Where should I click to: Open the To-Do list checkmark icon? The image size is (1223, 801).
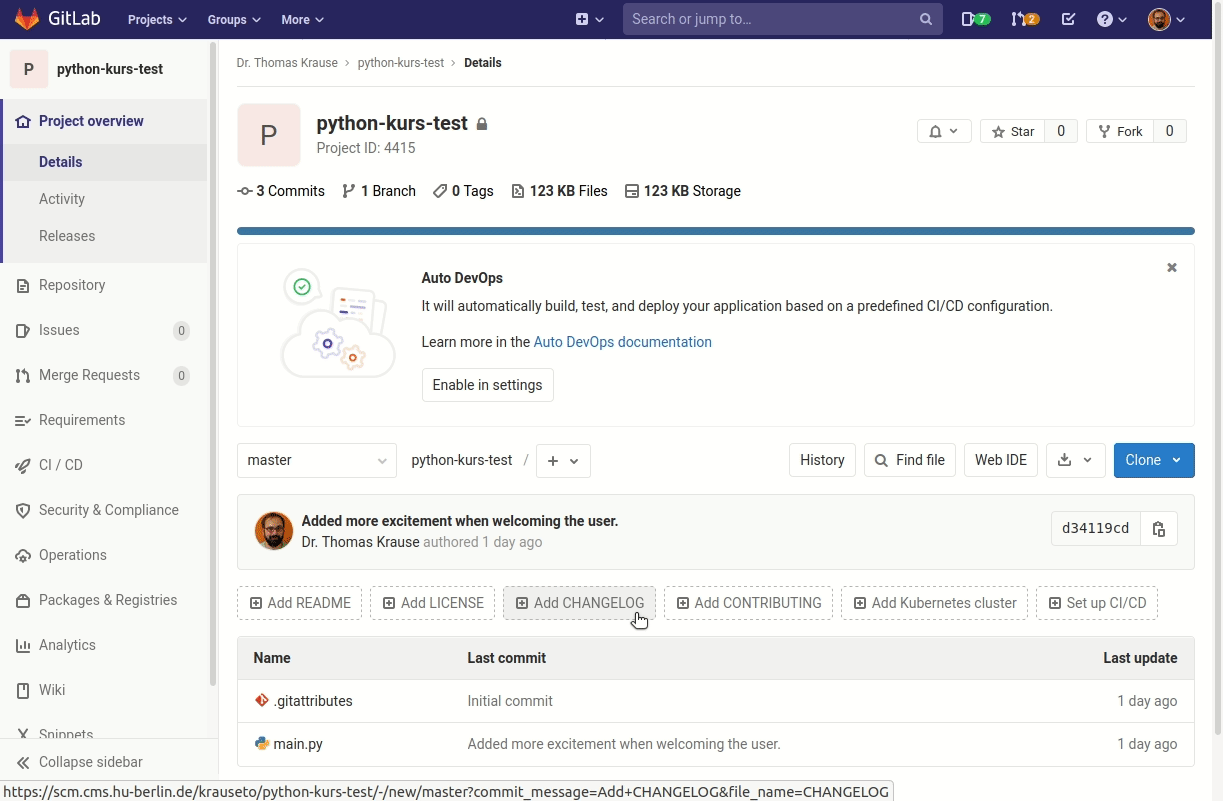point(1068,19)
